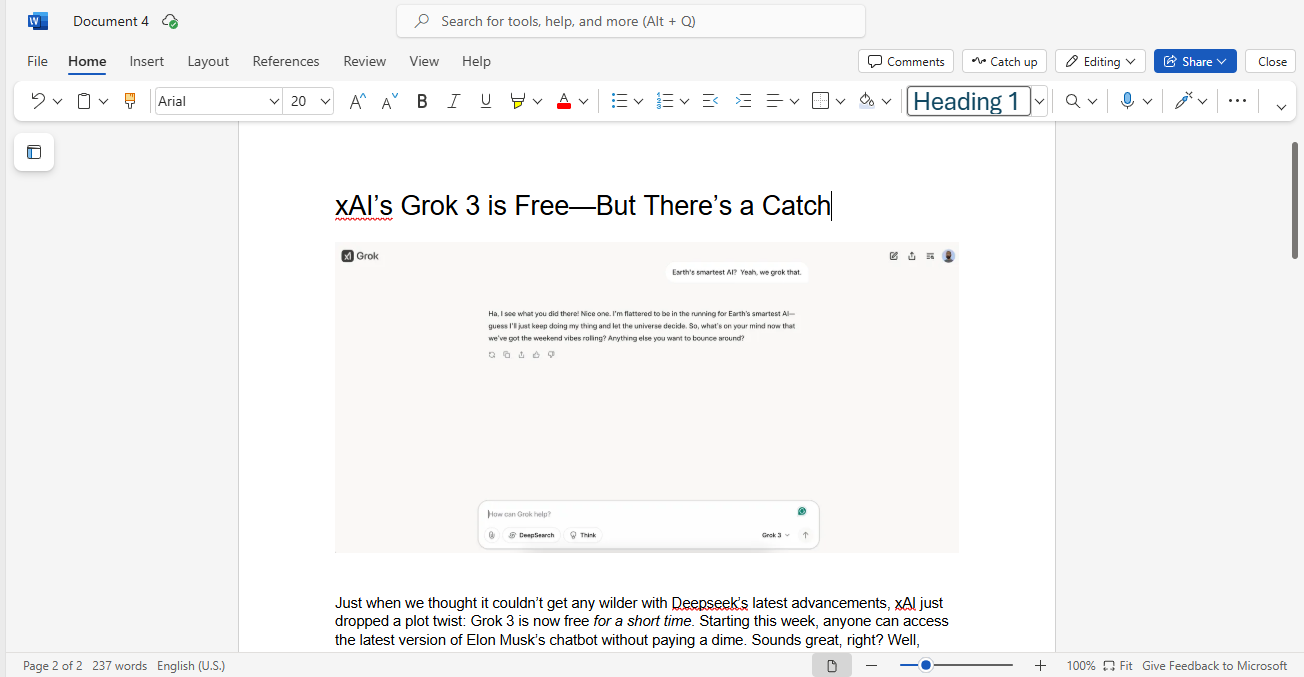
Task: Click the Grok screenshot image in the document
Action: (646, 397)
